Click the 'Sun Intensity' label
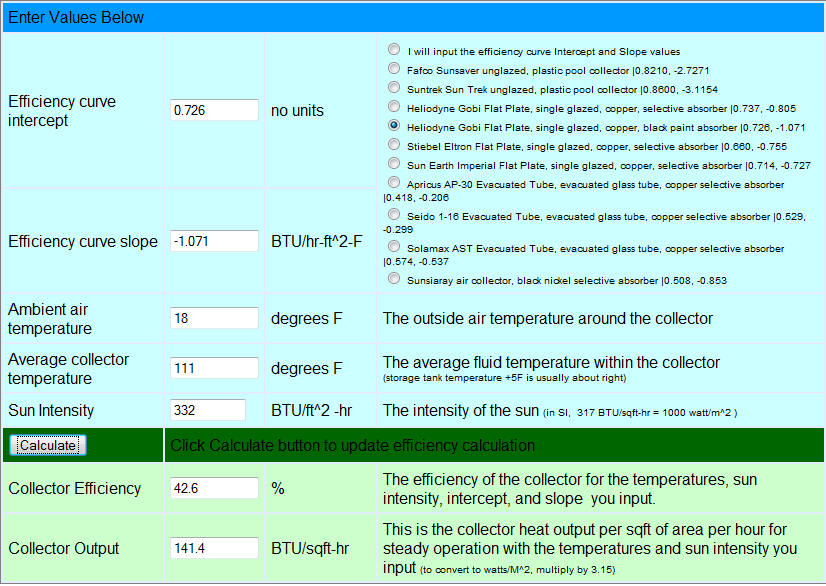This screenshot has height=586, width=826. 51,410
